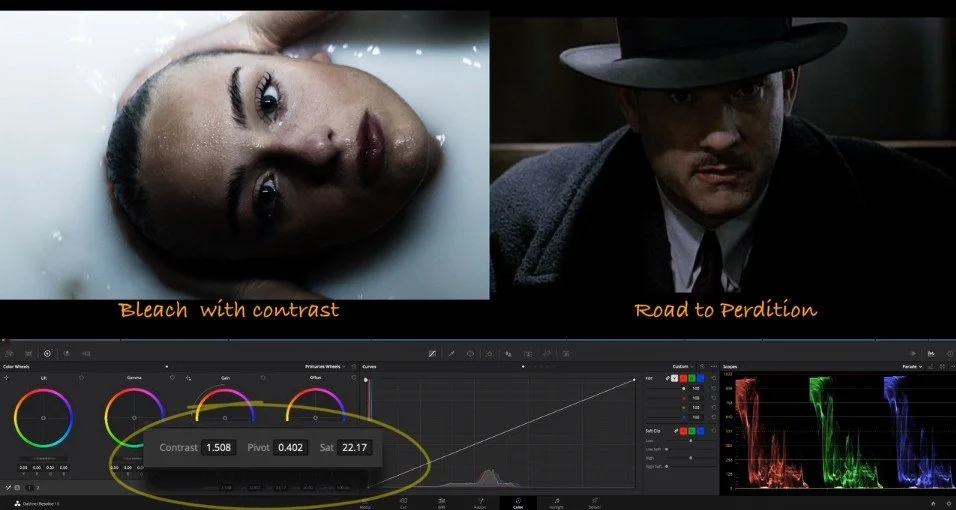Open the Curves options menu
Viewport: 956px width, 510px height.
click(x=714, y=367)
